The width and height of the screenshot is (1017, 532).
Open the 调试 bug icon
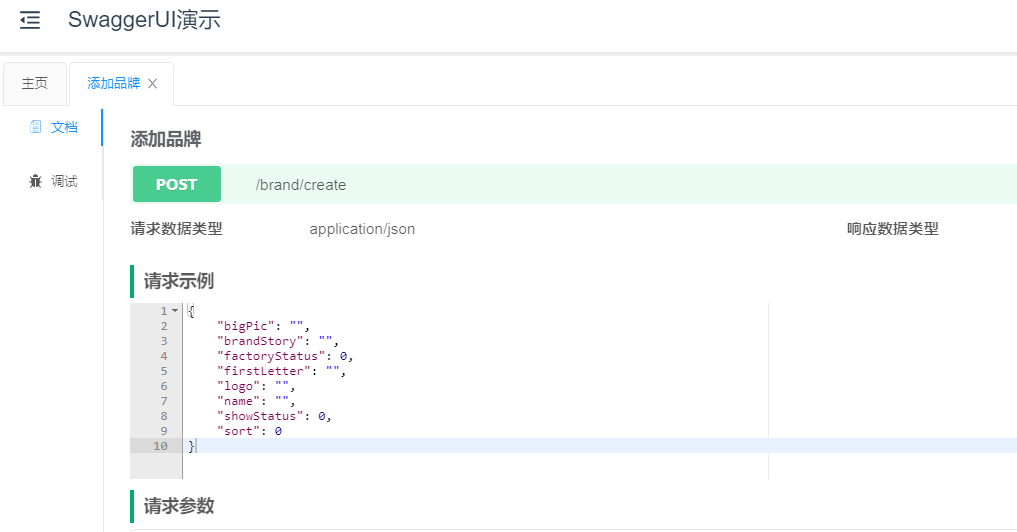click(x=36, y=181)
